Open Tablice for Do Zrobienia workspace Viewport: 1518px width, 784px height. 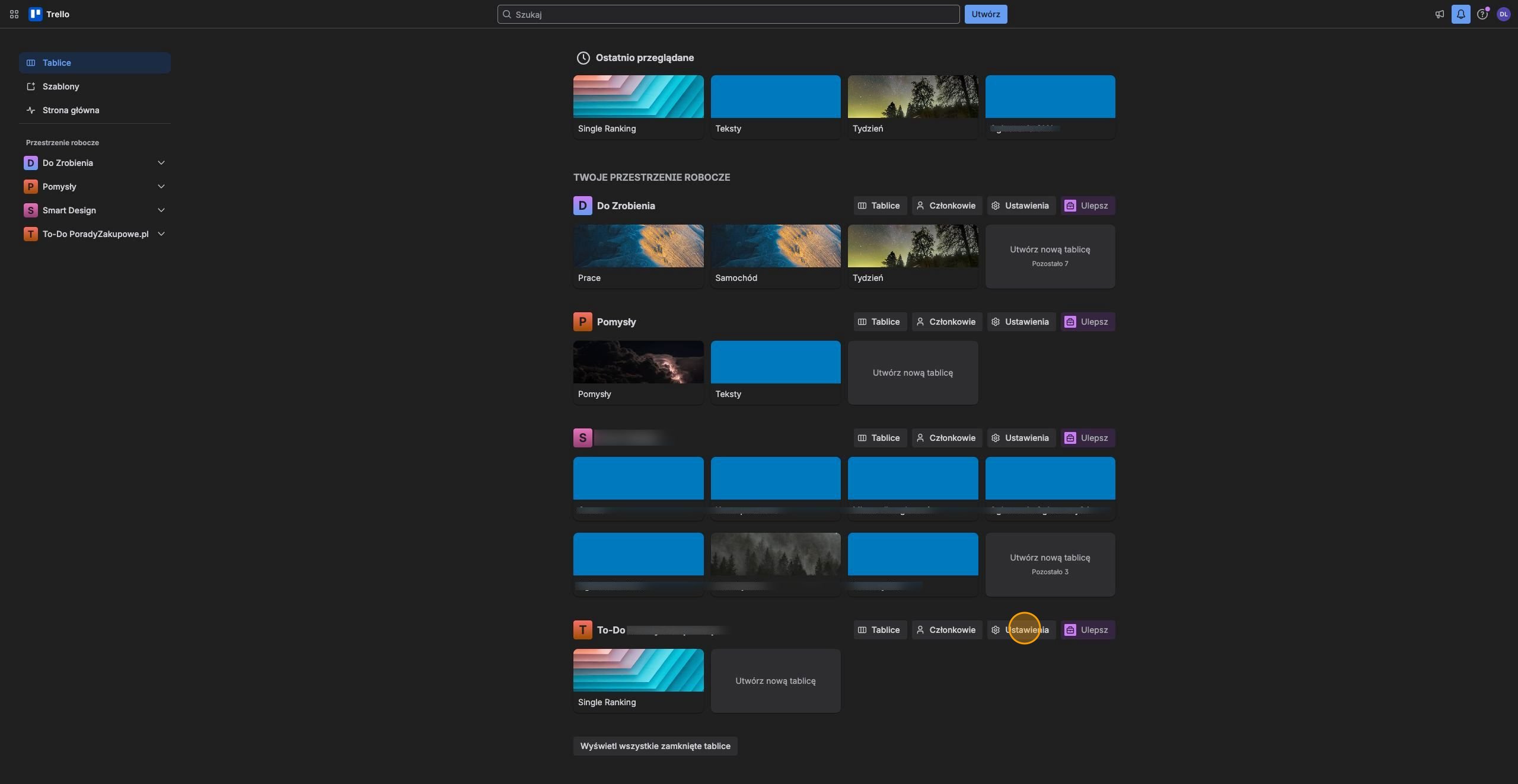(x=880, y=206)
